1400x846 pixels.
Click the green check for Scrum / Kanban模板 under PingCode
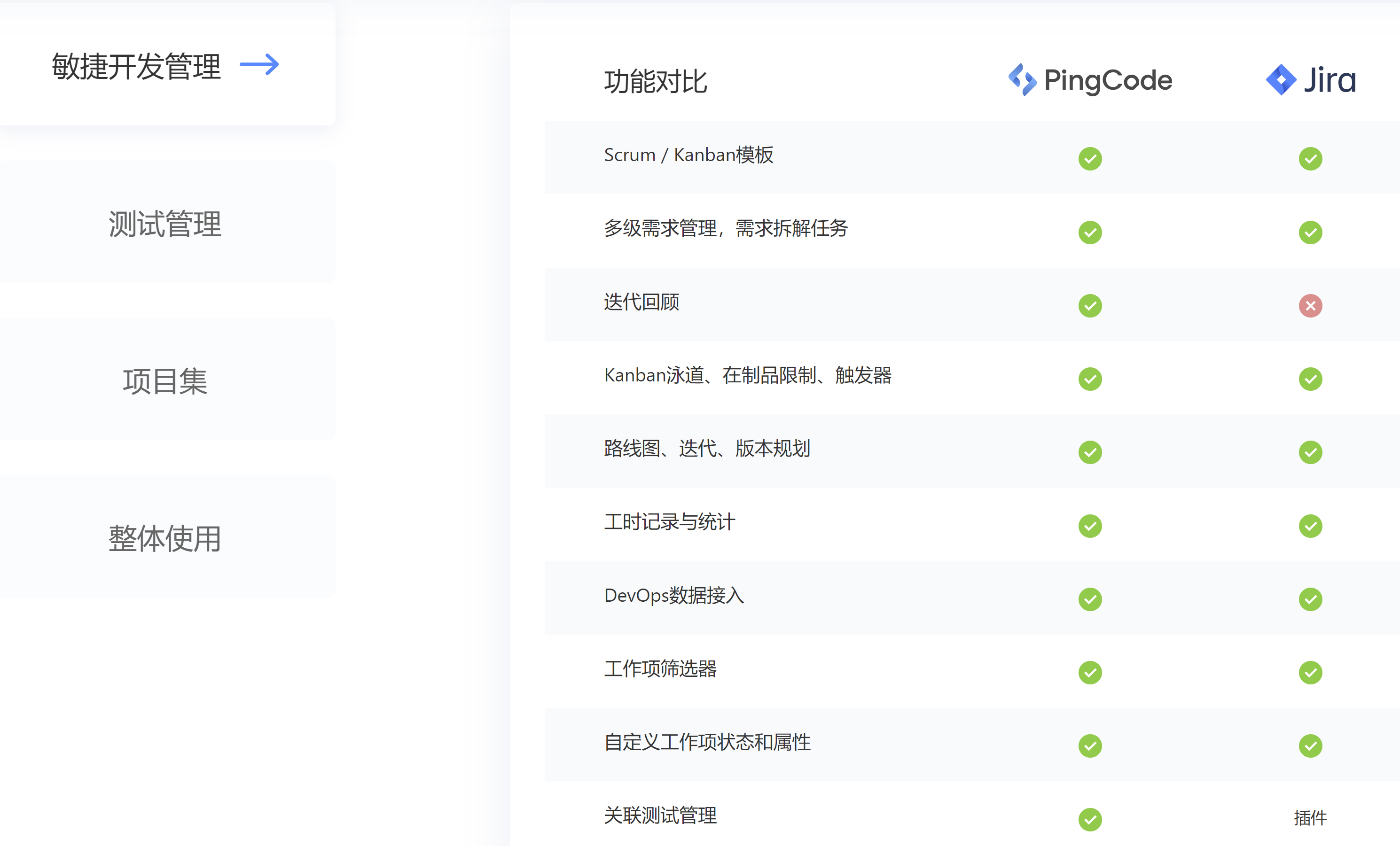1089,159
